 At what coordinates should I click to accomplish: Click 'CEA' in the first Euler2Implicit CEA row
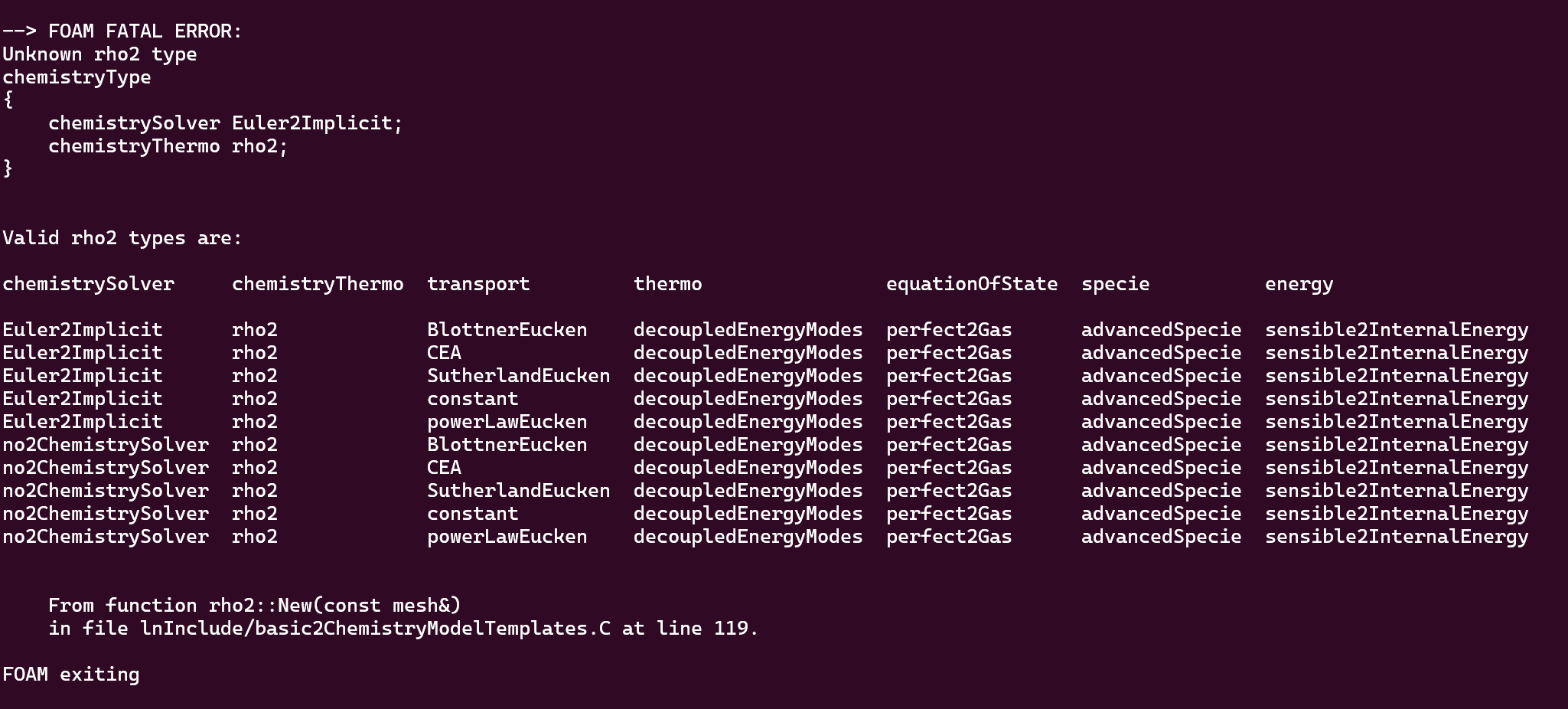pos(444,353)
